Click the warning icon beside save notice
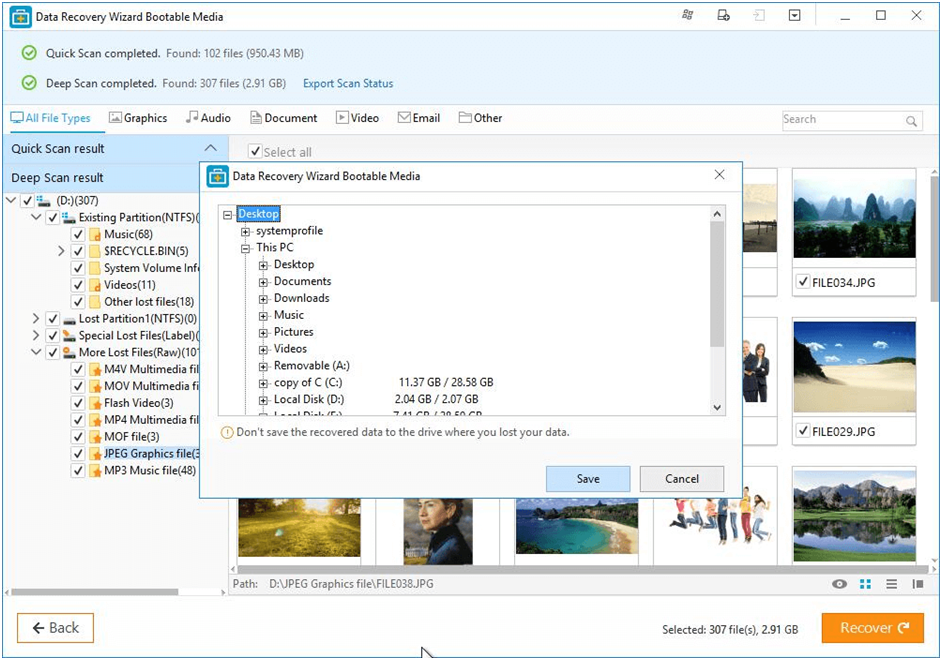Image resolution: width=942 pixels, height=660 pixels. [227, 432]
